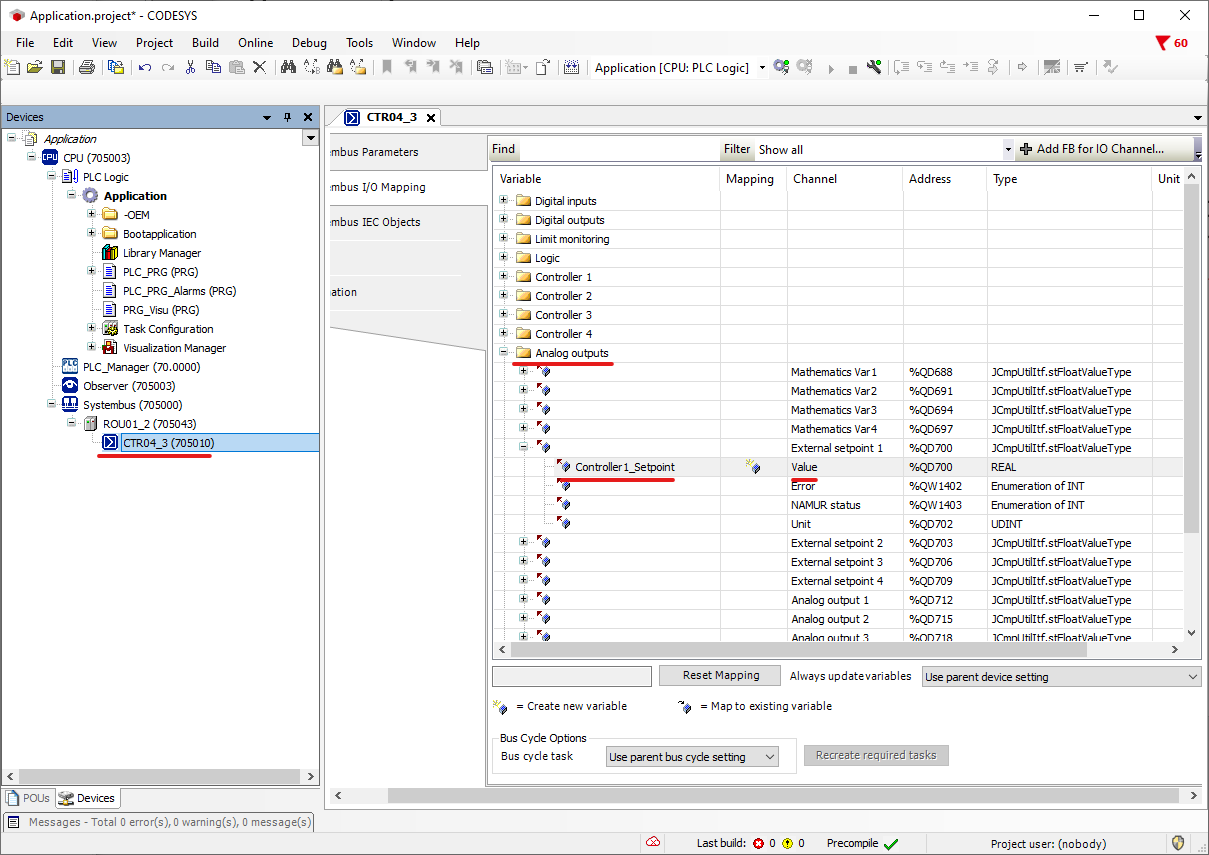This screenshot has width=1209, height=855.
Task: Save the project using the floppy disk icon
Action: (58, 67)
